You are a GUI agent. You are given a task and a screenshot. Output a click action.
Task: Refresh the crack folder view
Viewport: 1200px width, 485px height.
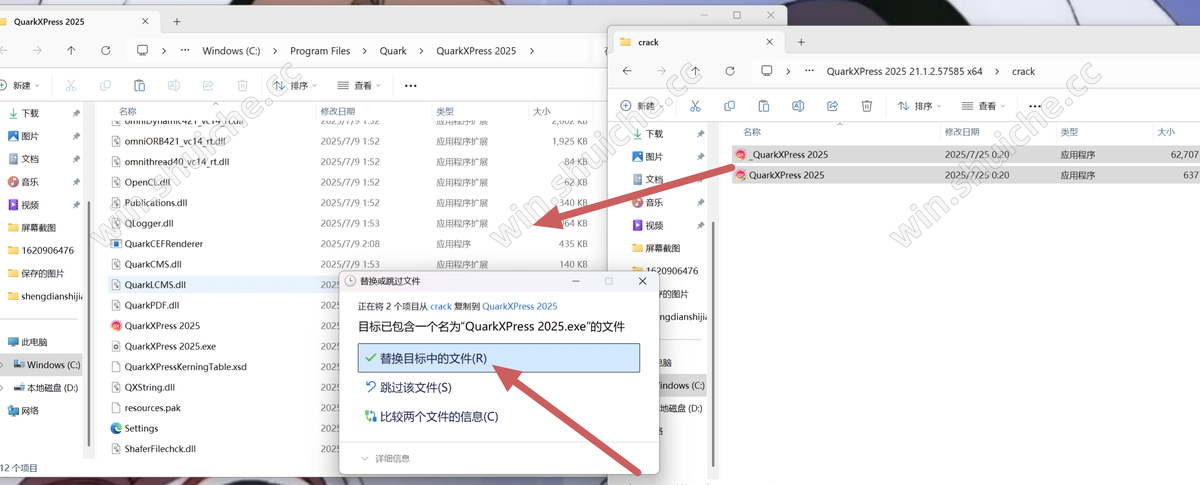point(730,71)
